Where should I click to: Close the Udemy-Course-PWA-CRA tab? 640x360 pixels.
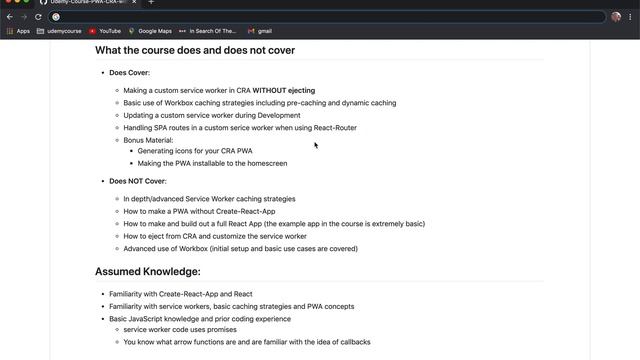[x=134, y=2]
